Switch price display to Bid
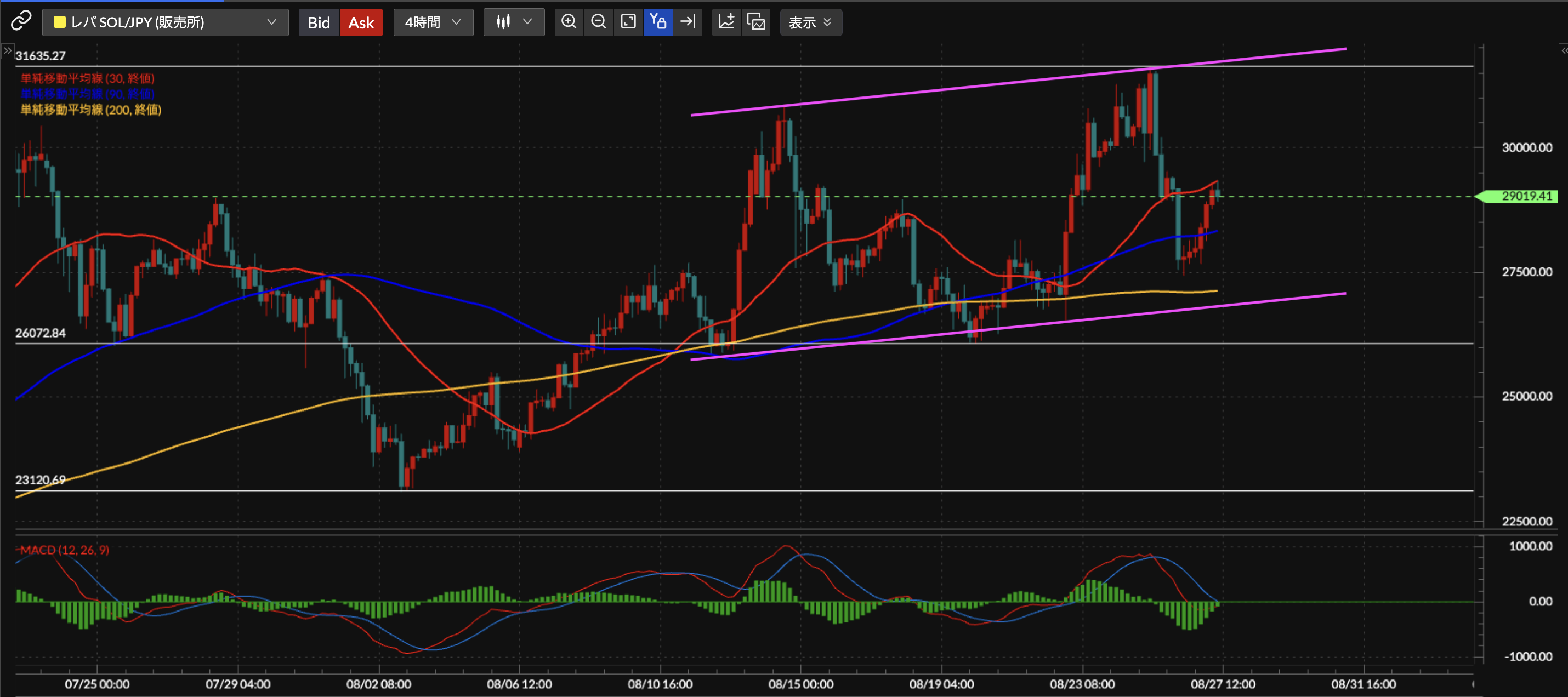Screen dimensions: 1568x697 319,22
